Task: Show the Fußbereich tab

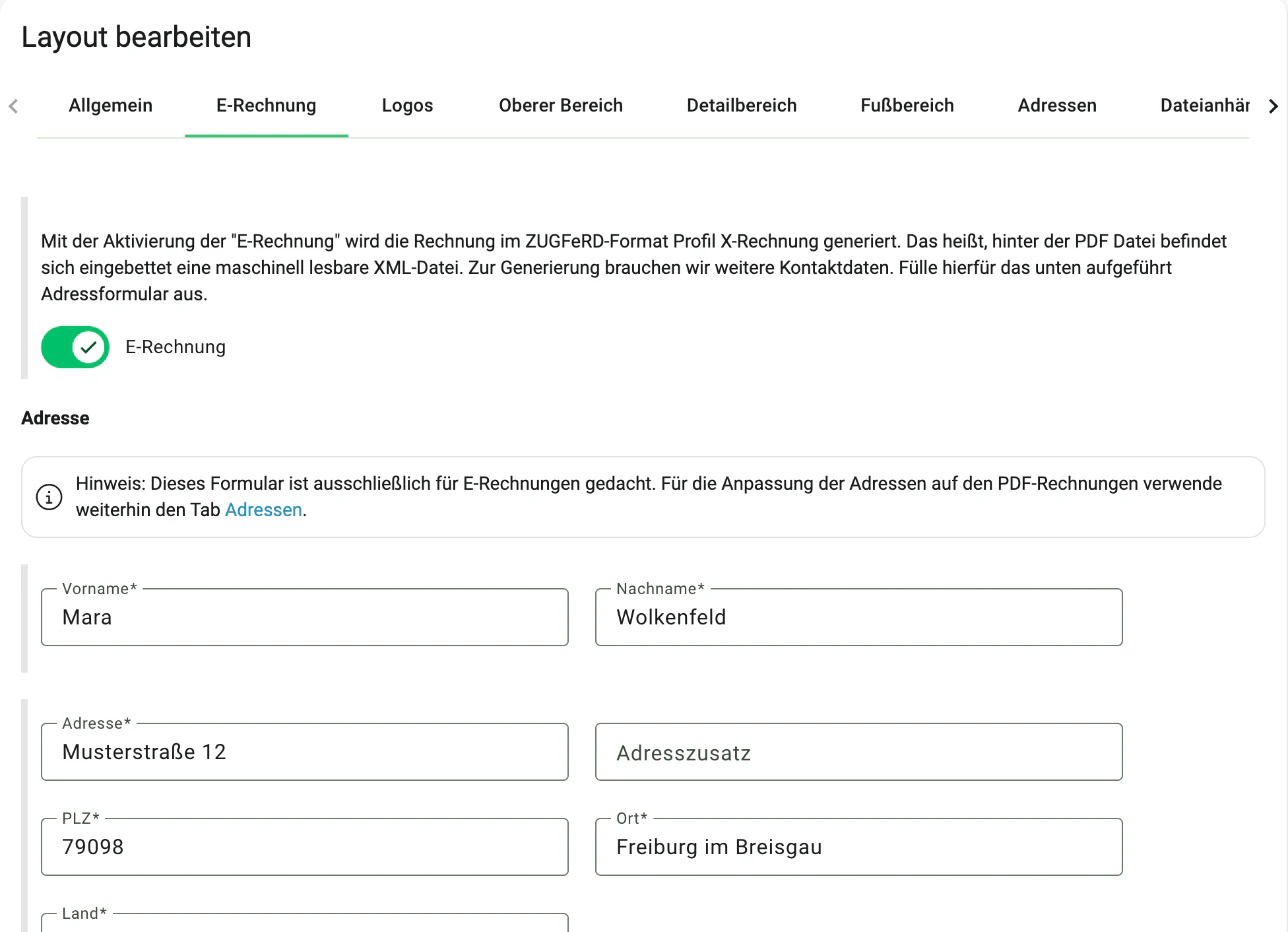Action: tap(907, 105)
